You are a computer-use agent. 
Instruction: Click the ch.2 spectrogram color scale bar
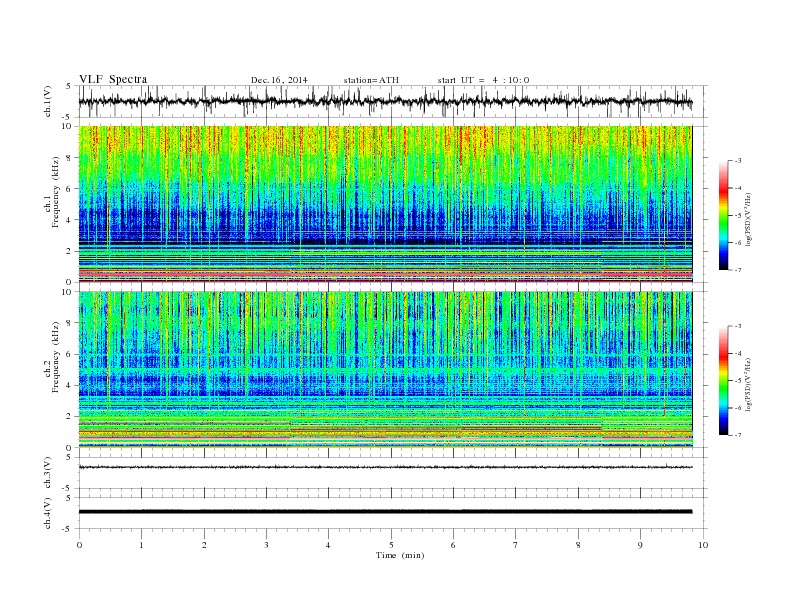pos(723,381)
